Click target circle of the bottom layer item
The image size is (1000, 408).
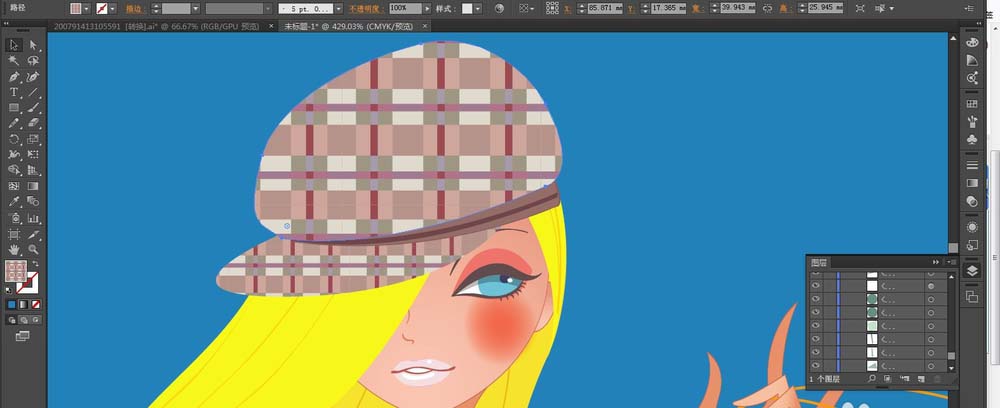click(931, 367)
